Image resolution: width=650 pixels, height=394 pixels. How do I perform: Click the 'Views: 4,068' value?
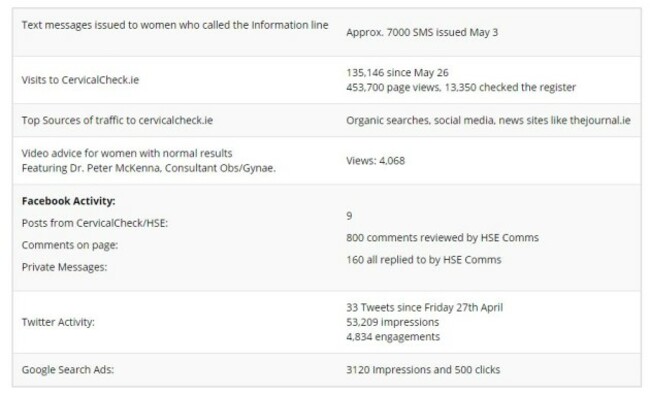click(375, 161)
